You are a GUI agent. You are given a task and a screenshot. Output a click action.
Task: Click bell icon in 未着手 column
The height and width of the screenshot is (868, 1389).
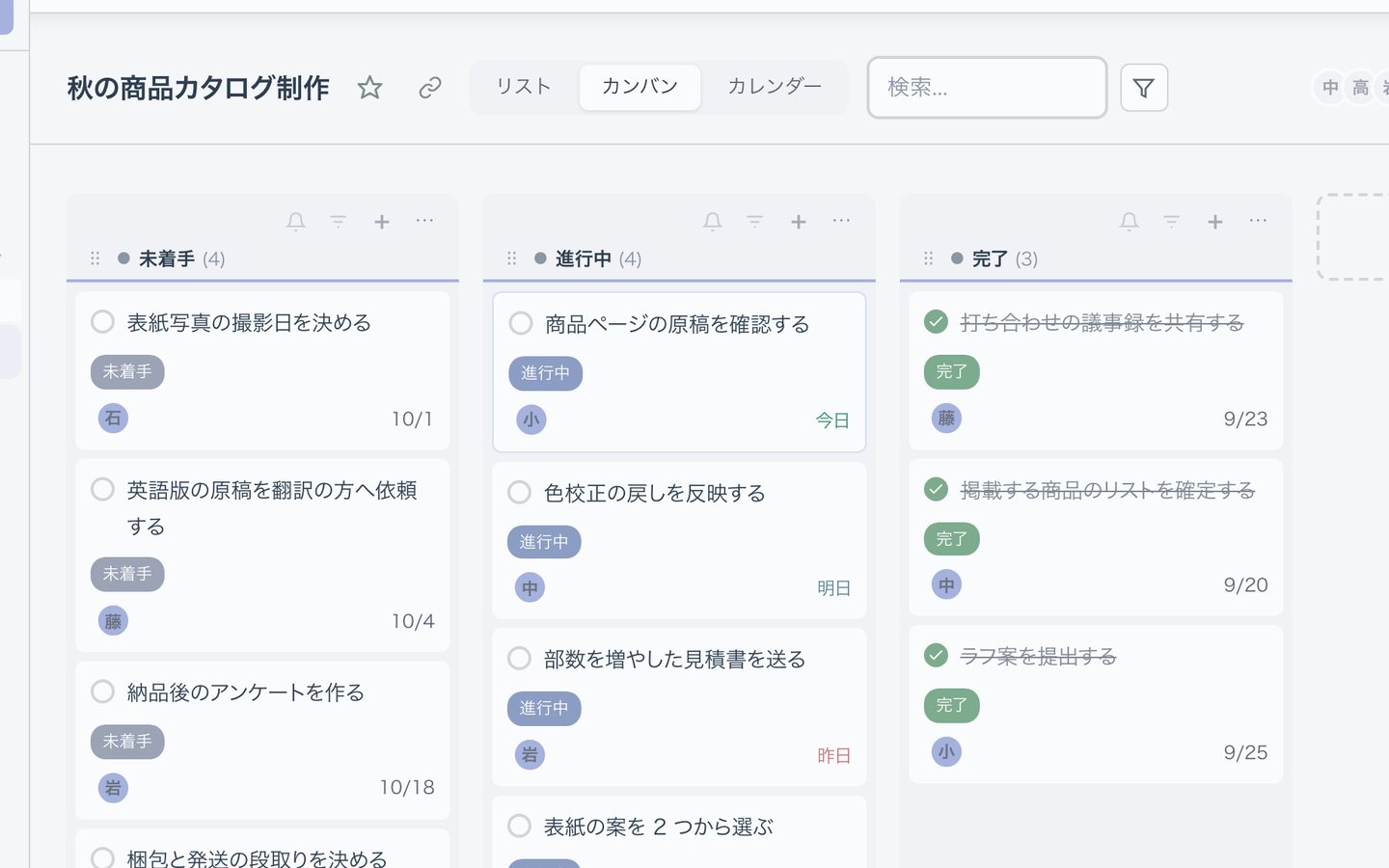click(x=296, y=222)
